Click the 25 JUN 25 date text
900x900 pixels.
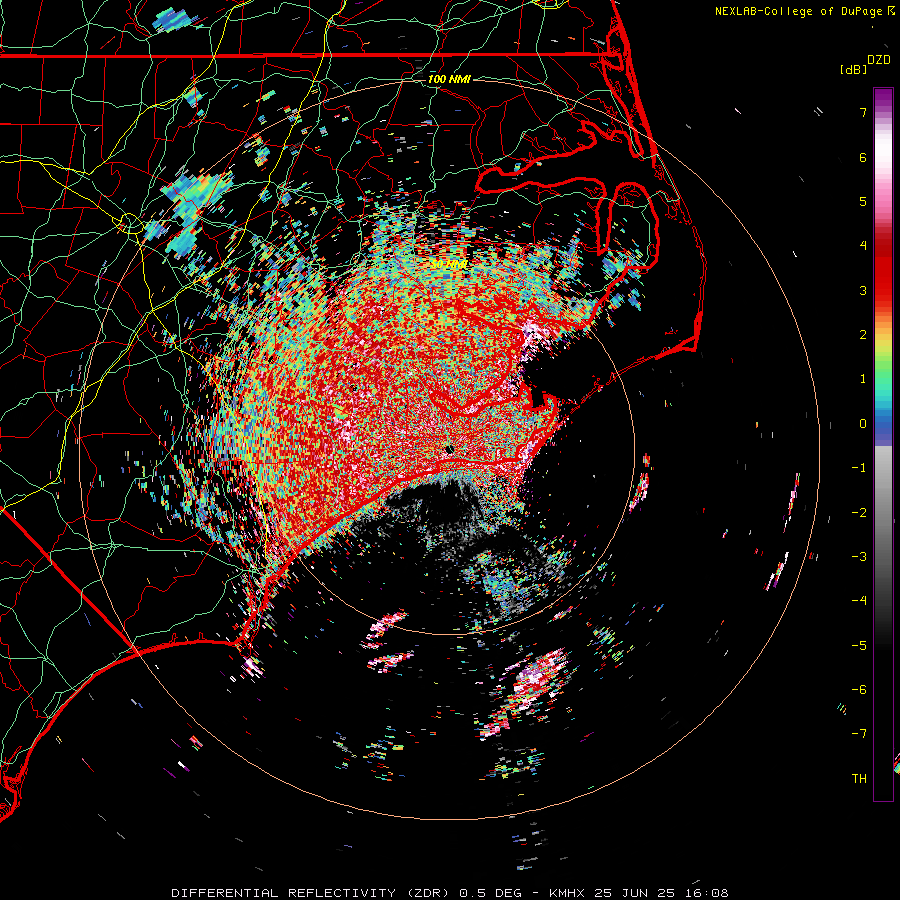point(633,893)
